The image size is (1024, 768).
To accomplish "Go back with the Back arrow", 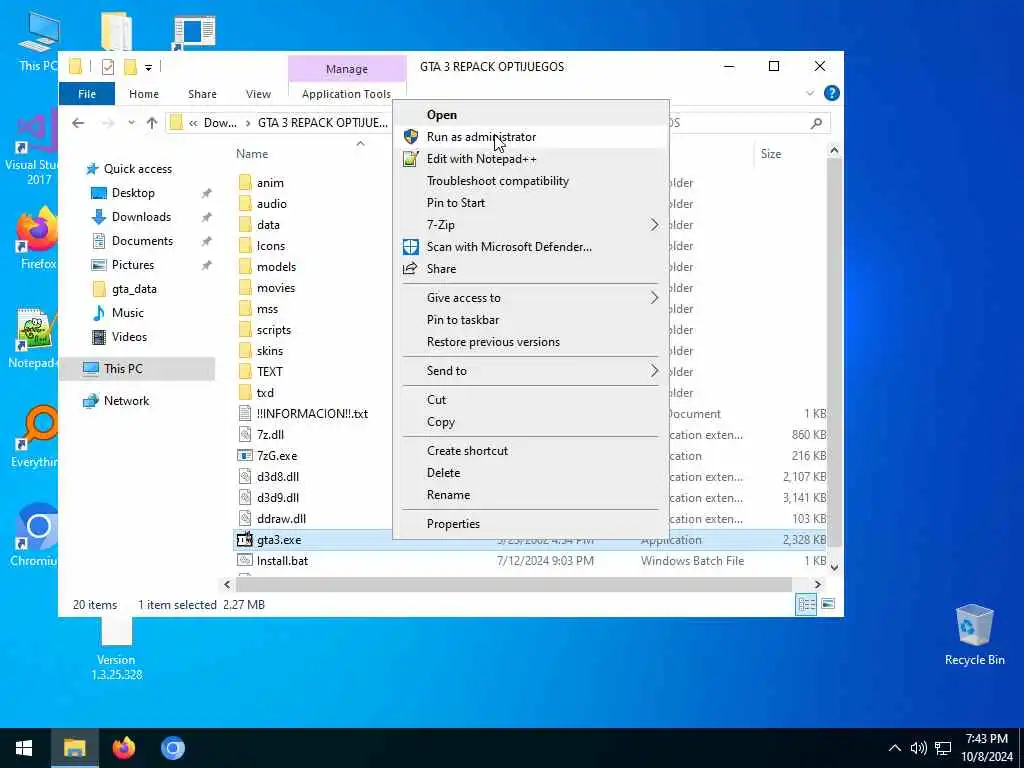I will coord(78,123).
